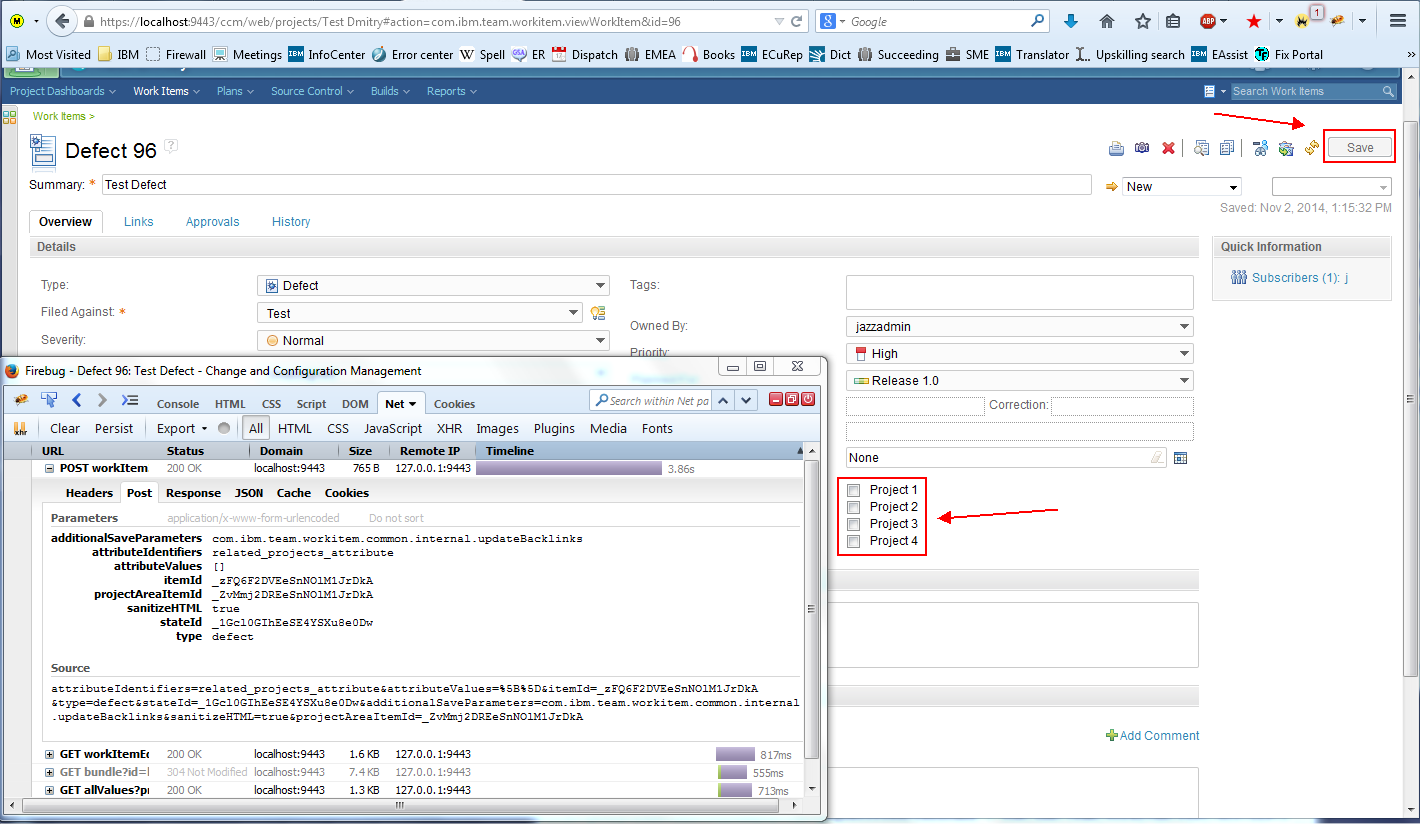The width and height of the screenshot is (1420, 824).
Task: Click the find duplicates magnifier document icon
Action: point(1201,148)
